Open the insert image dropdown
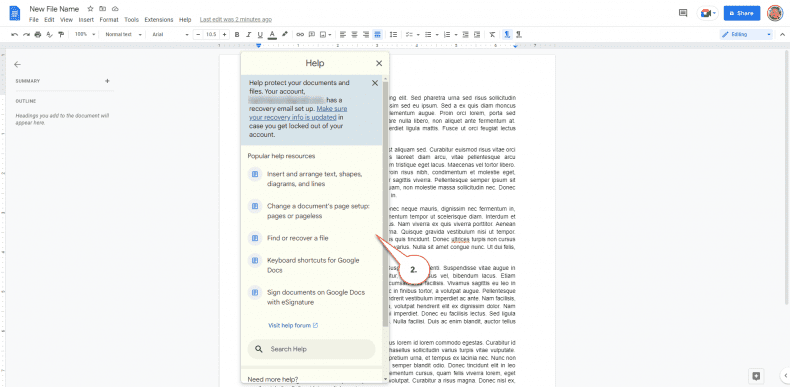Screen dimensions: 790x387 point(326,35)
